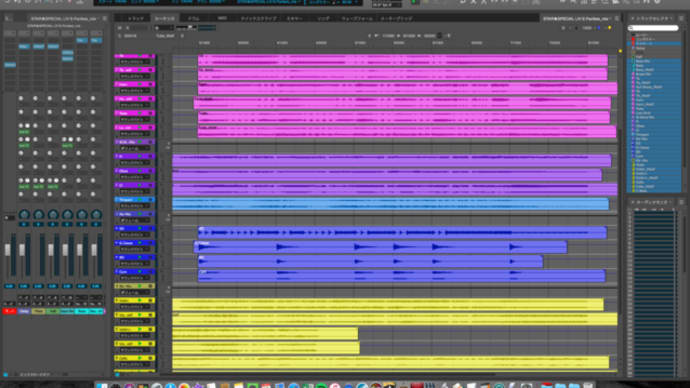Toggle the green play-enable dot on the purple folder track
The image size is (690, 388).
(x=140, y=142)
